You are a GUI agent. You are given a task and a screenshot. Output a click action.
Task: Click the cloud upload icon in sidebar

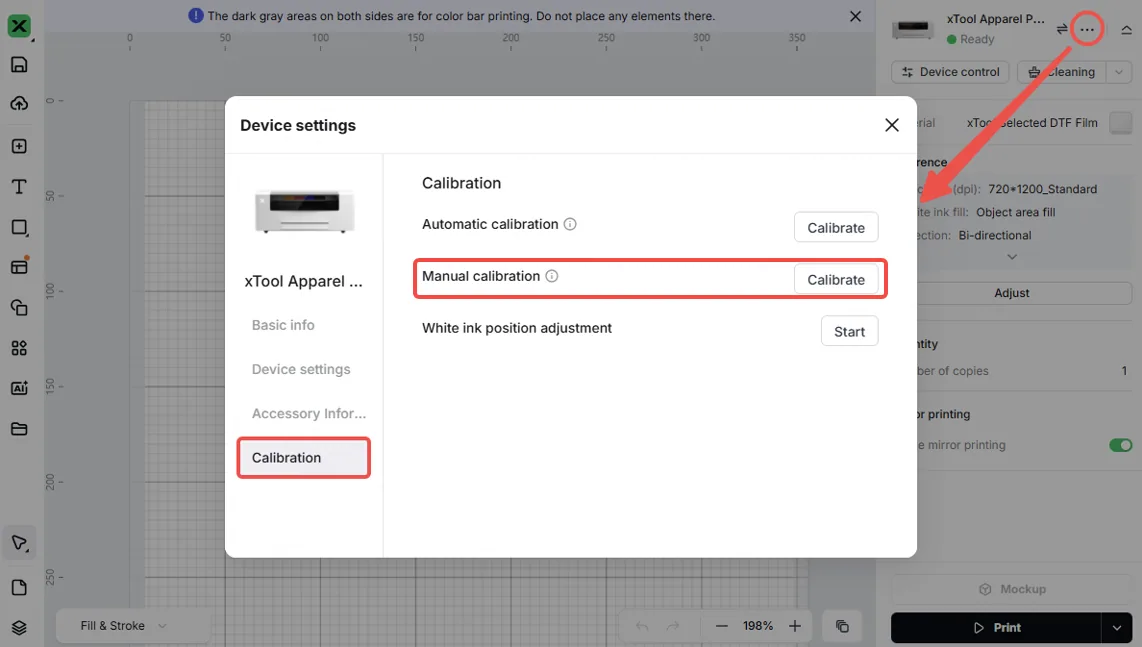19,103
